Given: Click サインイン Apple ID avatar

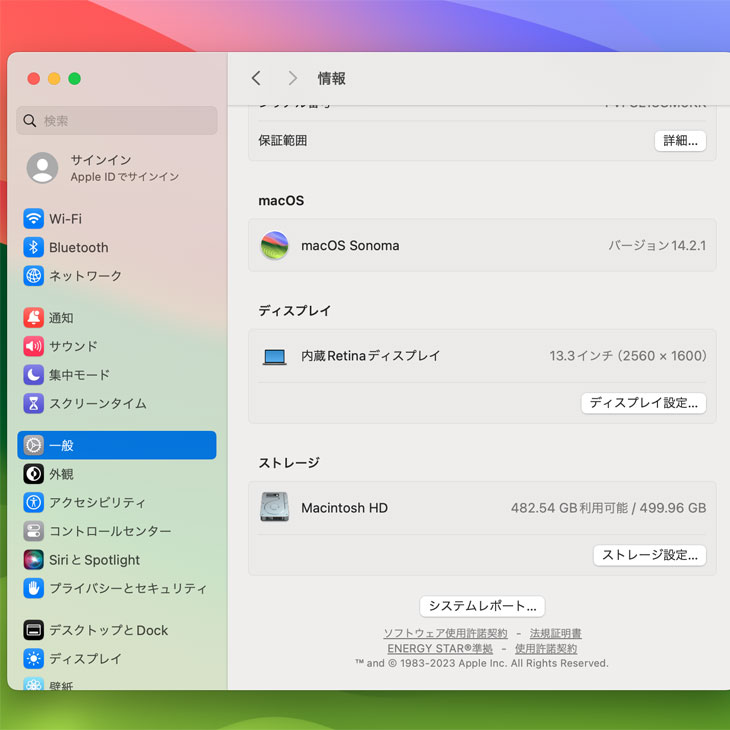Looking at the screenshot, I should click(x=42, y=168).
